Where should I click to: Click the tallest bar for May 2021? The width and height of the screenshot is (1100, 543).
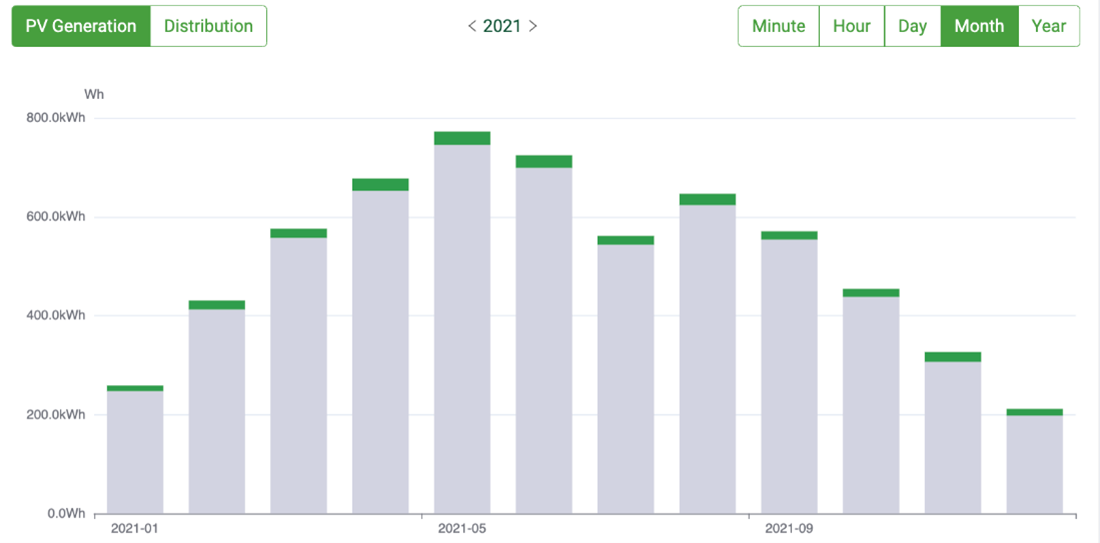pyautogui.click(x=462, y=330)
